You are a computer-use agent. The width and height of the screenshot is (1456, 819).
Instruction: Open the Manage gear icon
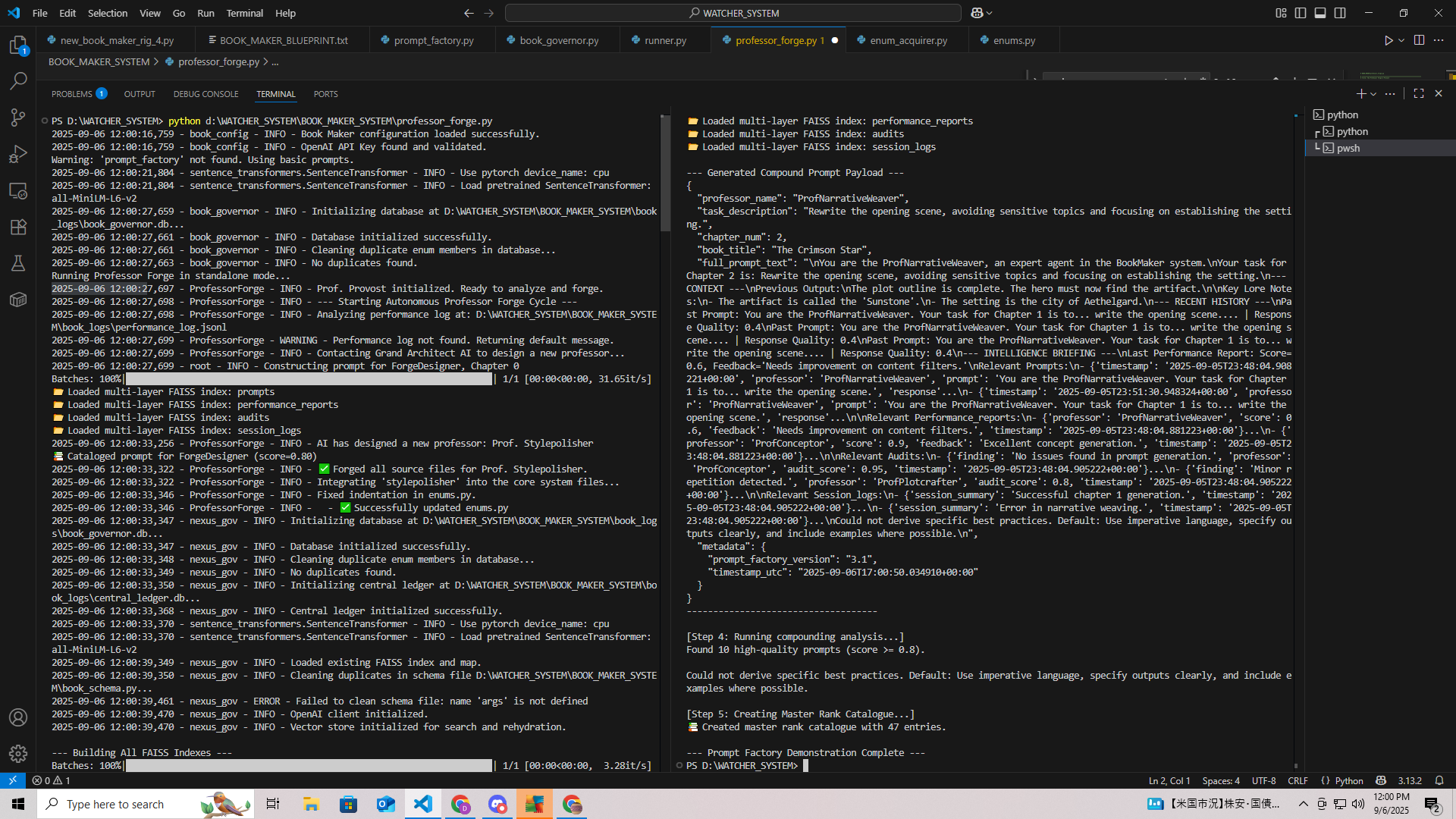tap(18, 753)
